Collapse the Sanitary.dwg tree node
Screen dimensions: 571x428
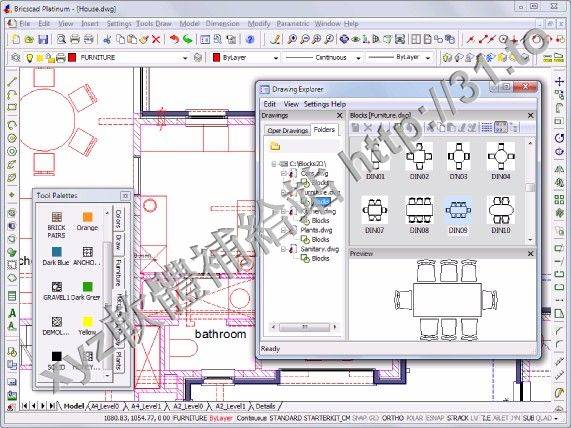pyautogui.click(x=283, y=249)
